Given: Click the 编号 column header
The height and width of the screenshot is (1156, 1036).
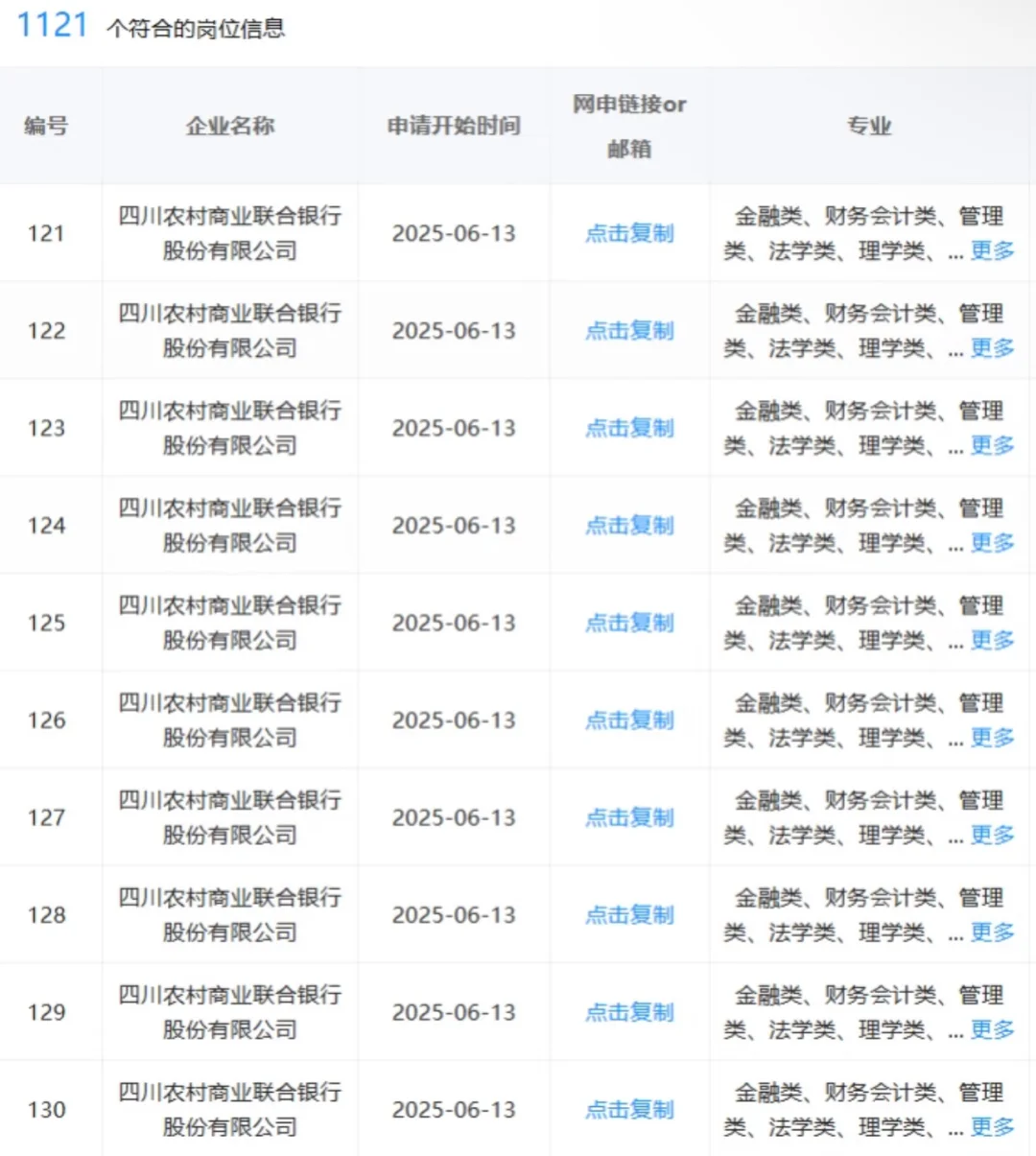Looking at the screenshot, I should tap(46, 126).
